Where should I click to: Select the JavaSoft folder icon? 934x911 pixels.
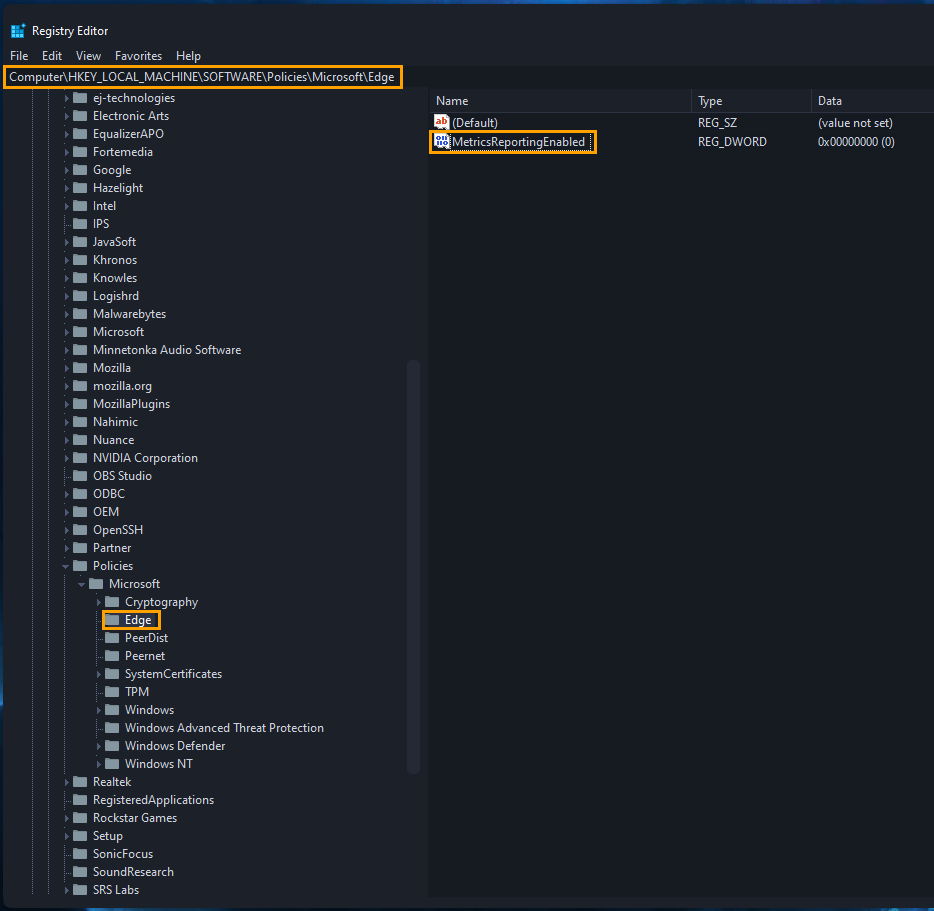click(80, 241)
